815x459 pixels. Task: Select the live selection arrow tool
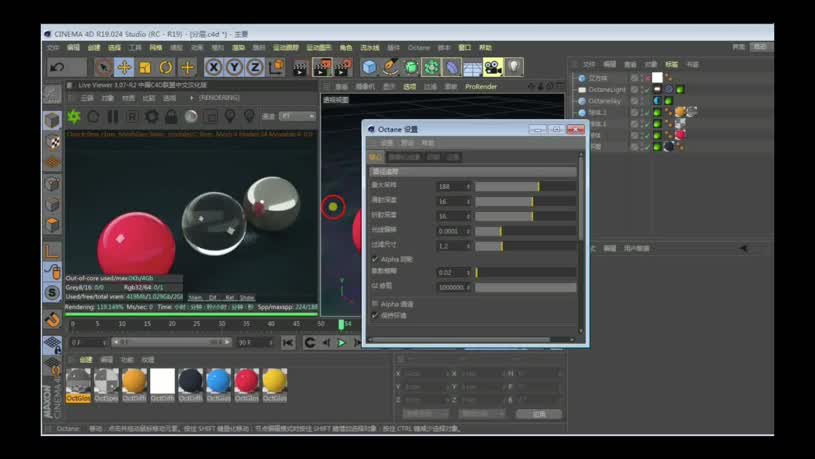[x=103, y=67]
